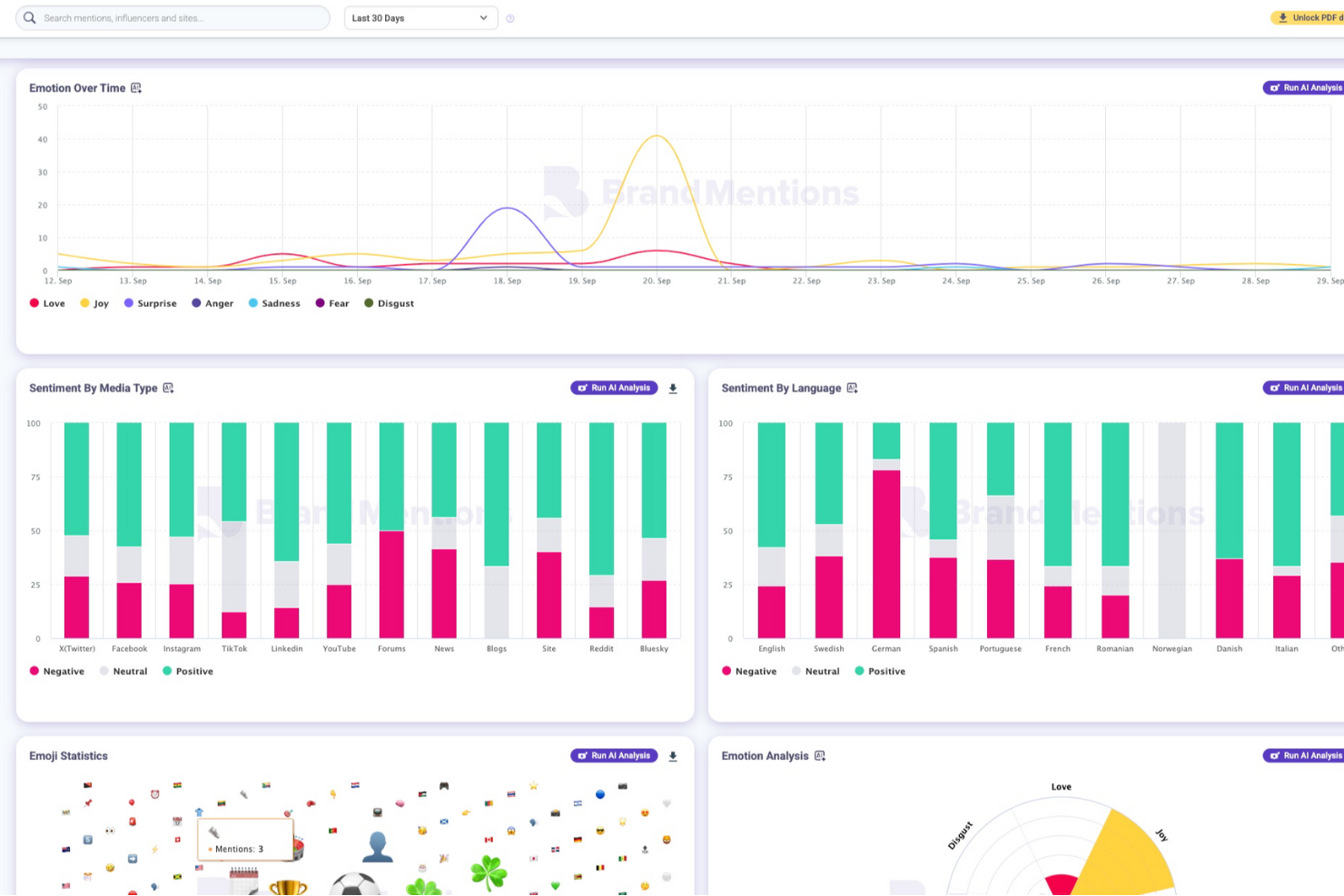
Task: Toggle the Love legend series
Action: coord(47,303)
